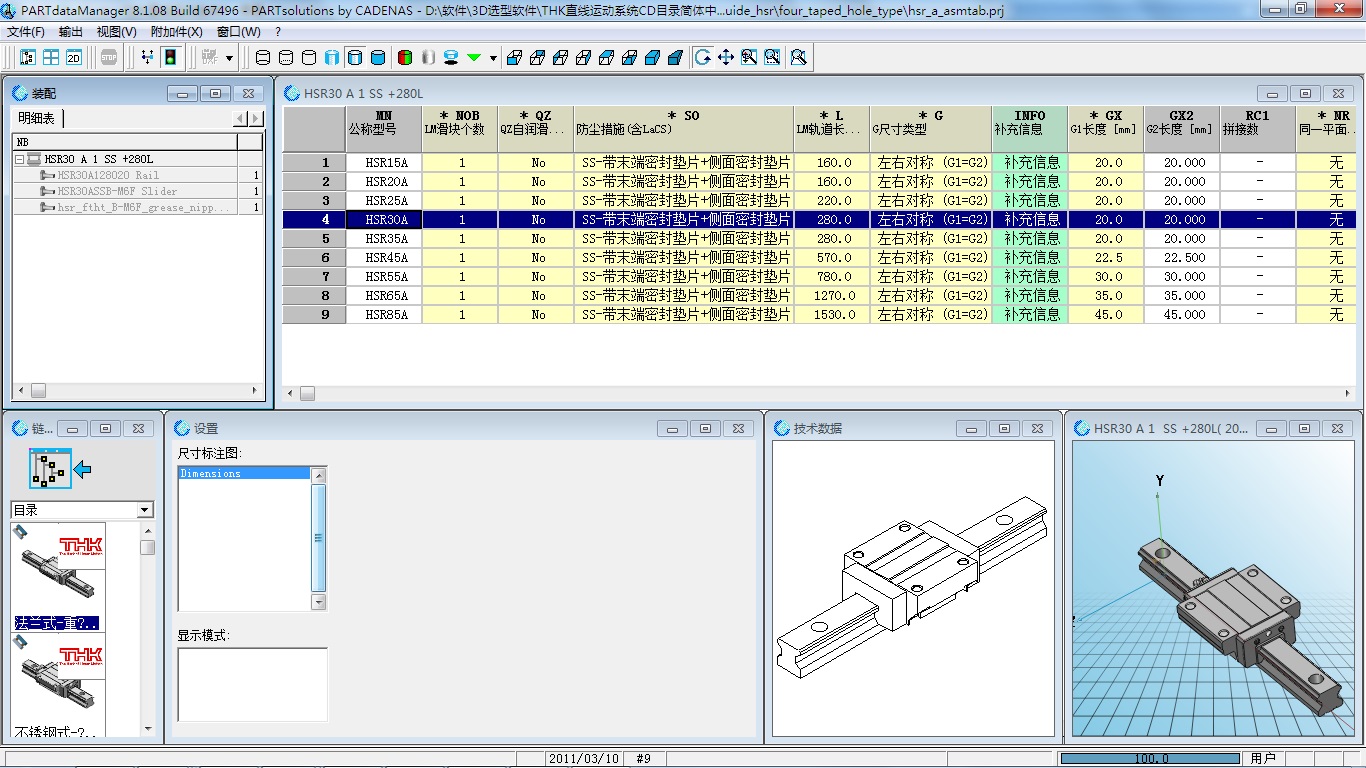Open the ? help menu
Image resolution: width=1366 pixels, height=768 pixels.
pyautogui.click(x=278, y=32)
